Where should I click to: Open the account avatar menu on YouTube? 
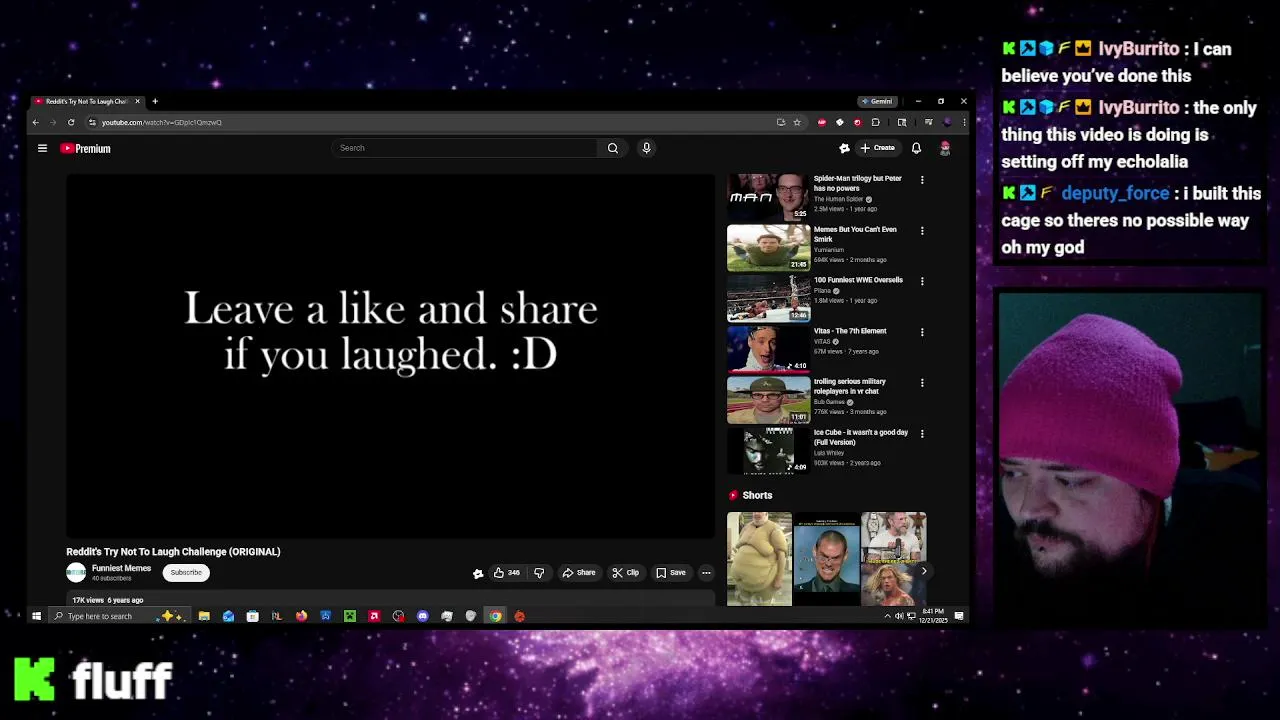[x=945, y=148]
